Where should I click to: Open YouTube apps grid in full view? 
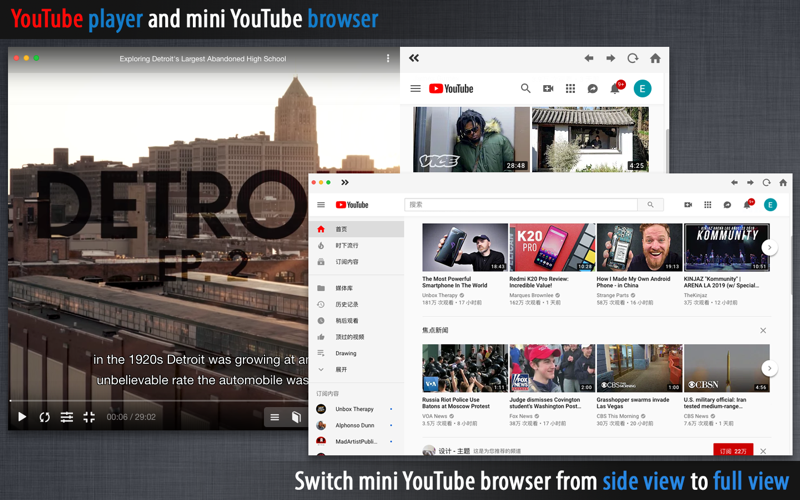pos(708,205)
